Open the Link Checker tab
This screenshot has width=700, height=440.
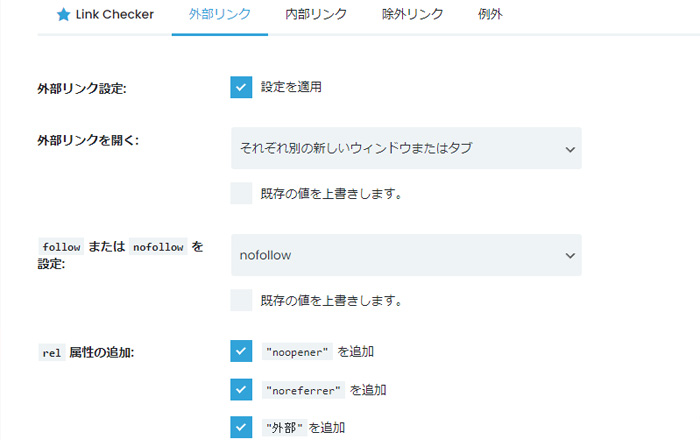pyautogui.click(x=105, y=15)
